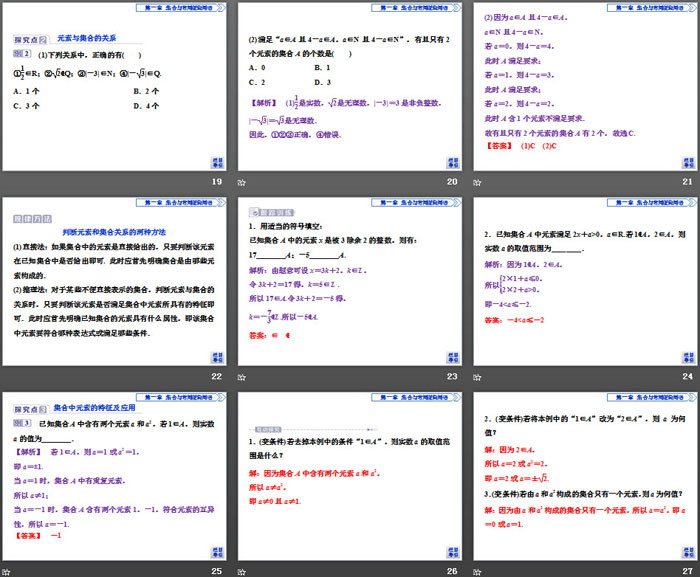
Task: Select slide 27 thumbnail with variation questions 2 and 3
Action: click(585, 476)
